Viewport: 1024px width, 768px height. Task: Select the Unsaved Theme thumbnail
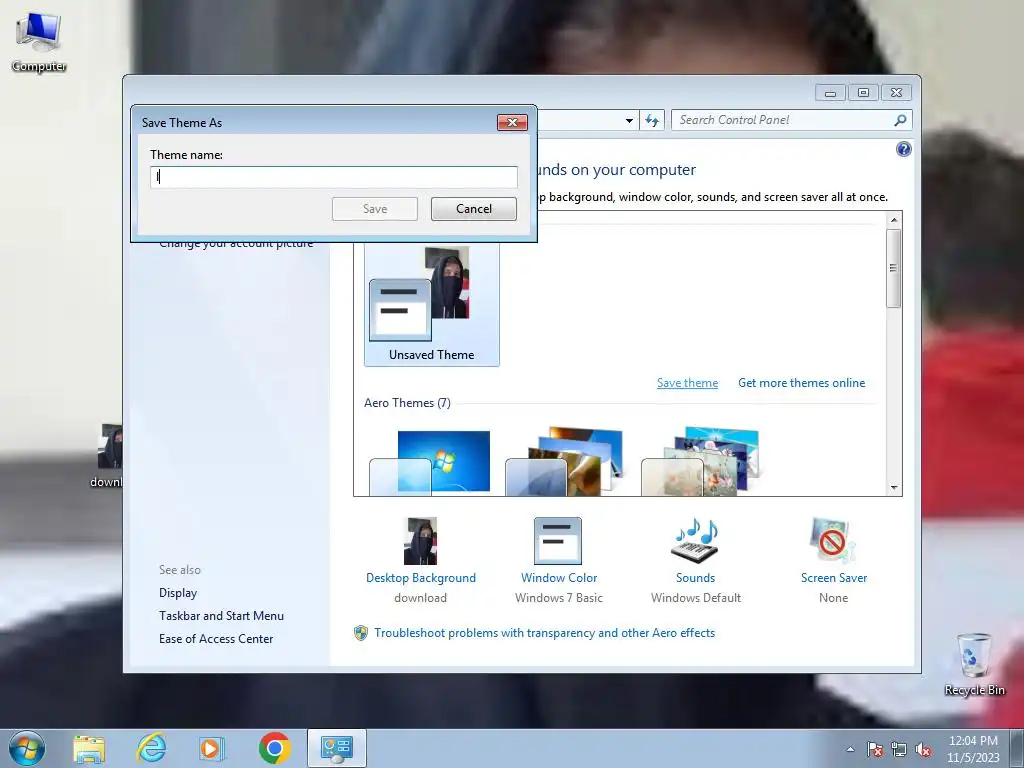tap(432, 303)
